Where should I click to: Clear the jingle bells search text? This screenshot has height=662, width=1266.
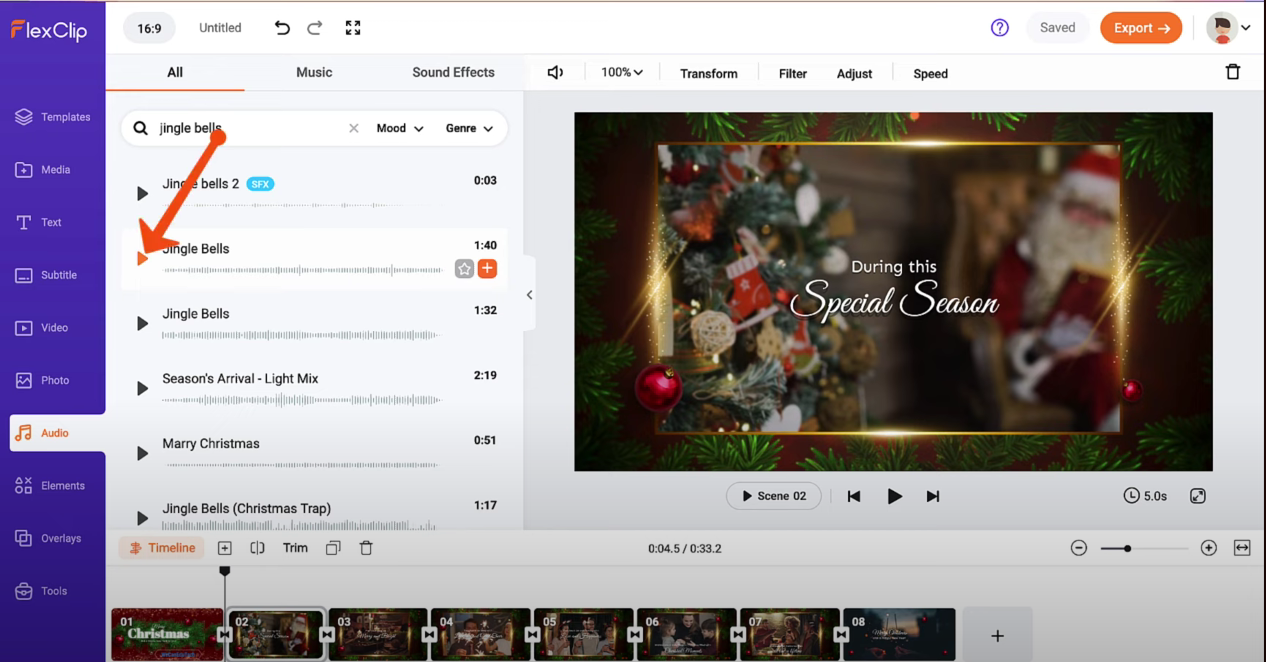[x=353, y=128]
